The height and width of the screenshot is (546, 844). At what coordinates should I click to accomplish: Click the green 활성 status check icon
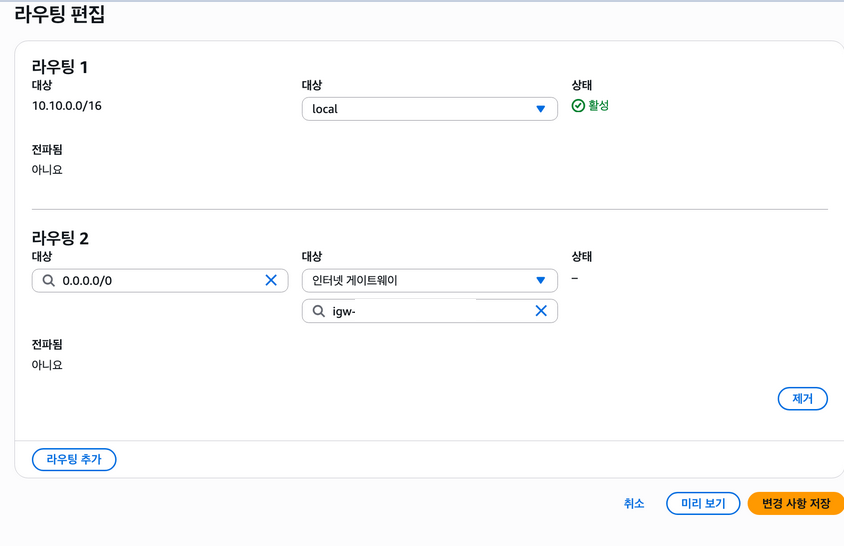pyautogui.click(x=578, y=106)
